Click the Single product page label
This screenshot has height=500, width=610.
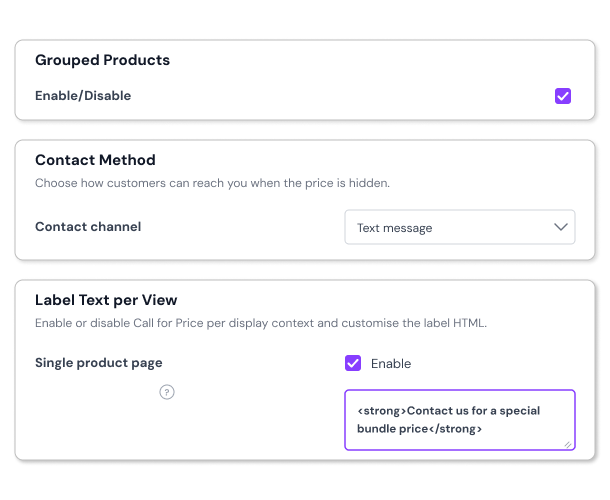pos(98,363)
